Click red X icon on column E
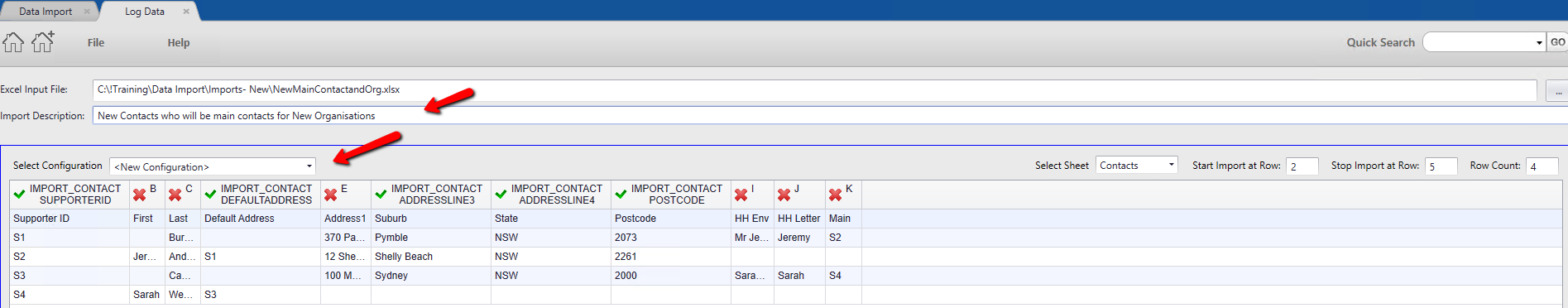The height and width of the screenshot is (308, 1568). pos(330,195)
